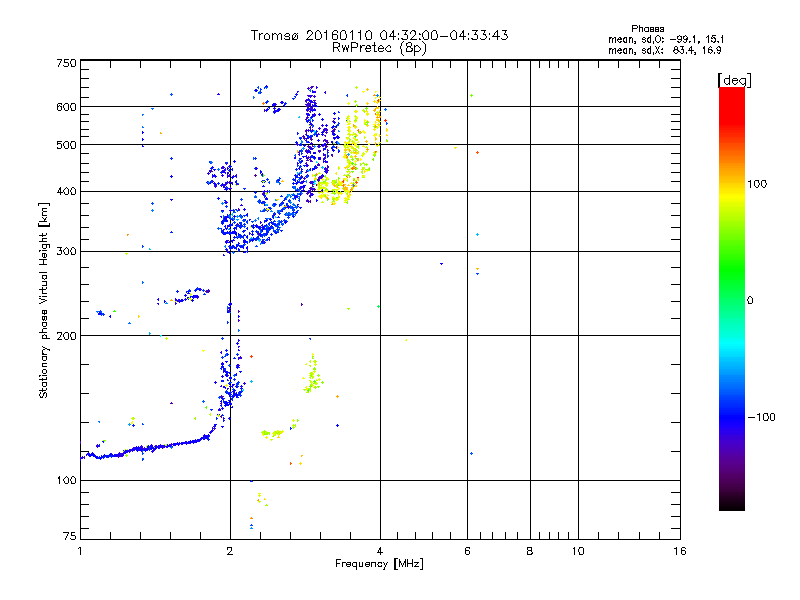The width and height of the screenshot is (800, 600).
Task: Click the y-axis tick label '300'
Action: pyautogui.click(x=66, y=252)
